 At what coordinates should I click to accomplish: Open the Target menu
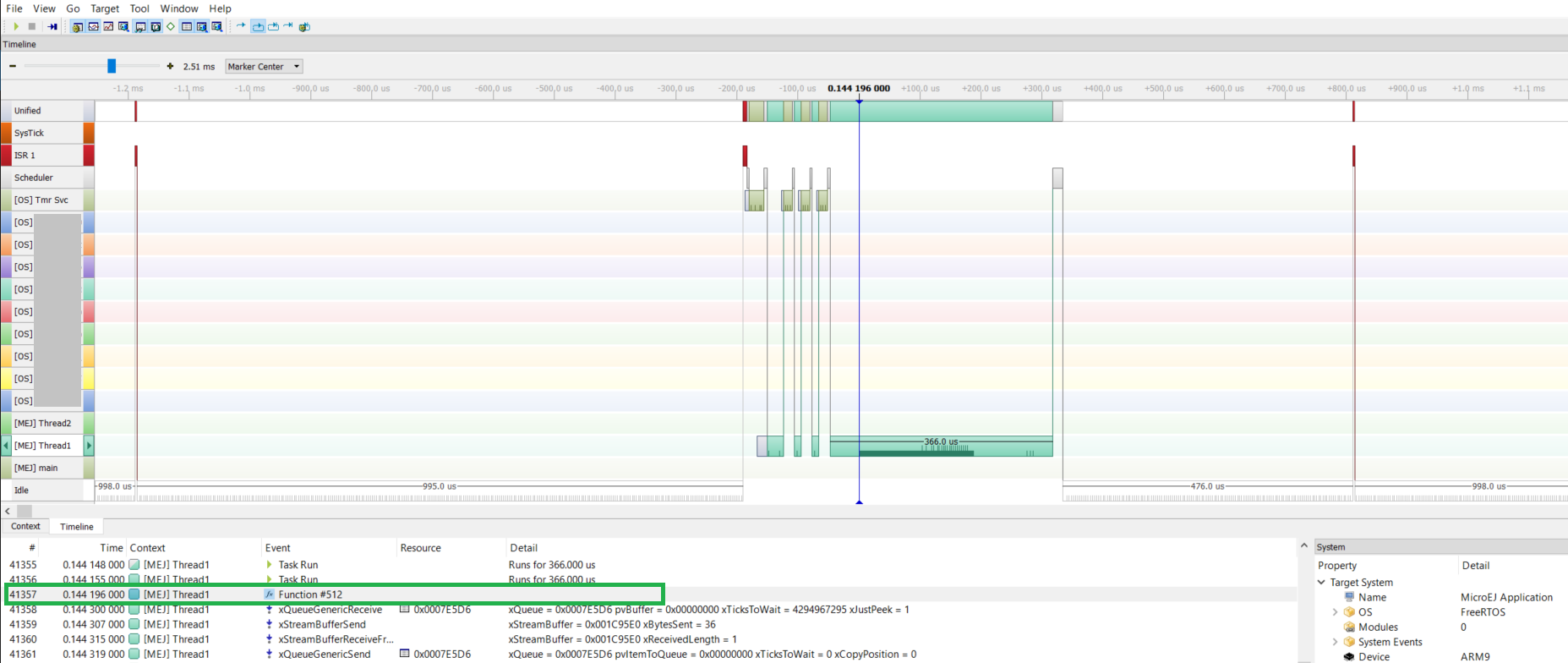click(x=105, y=8)
